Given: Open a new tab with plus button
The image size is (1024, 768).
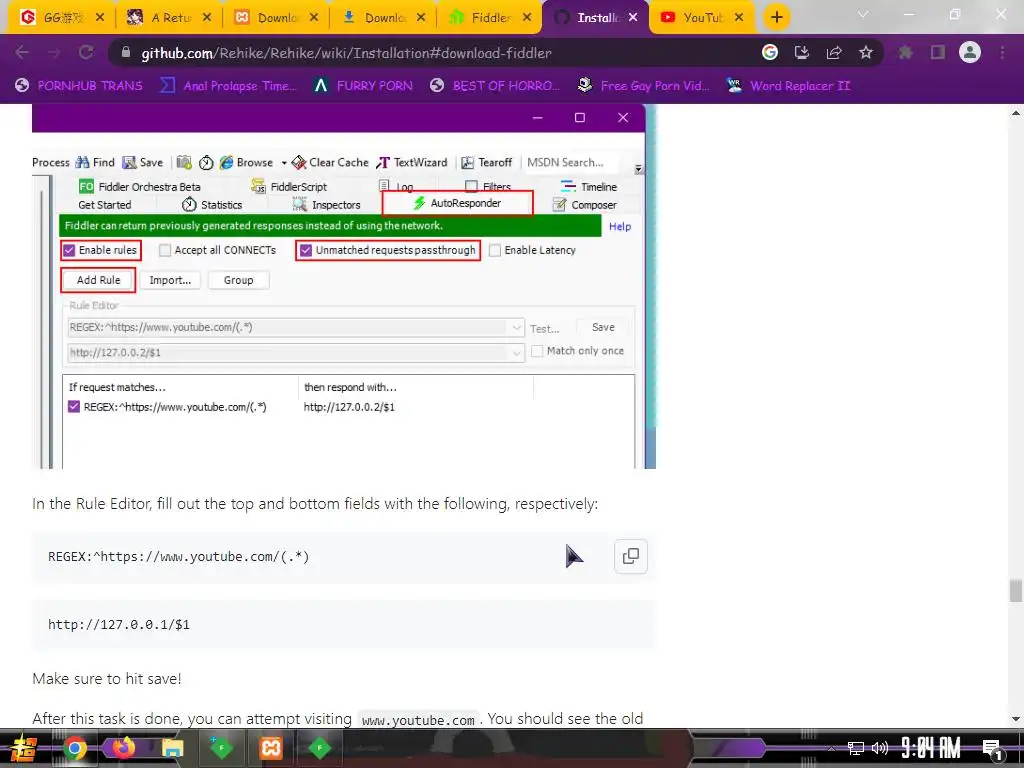Looking at the screenshot, I should pos(776,18).
